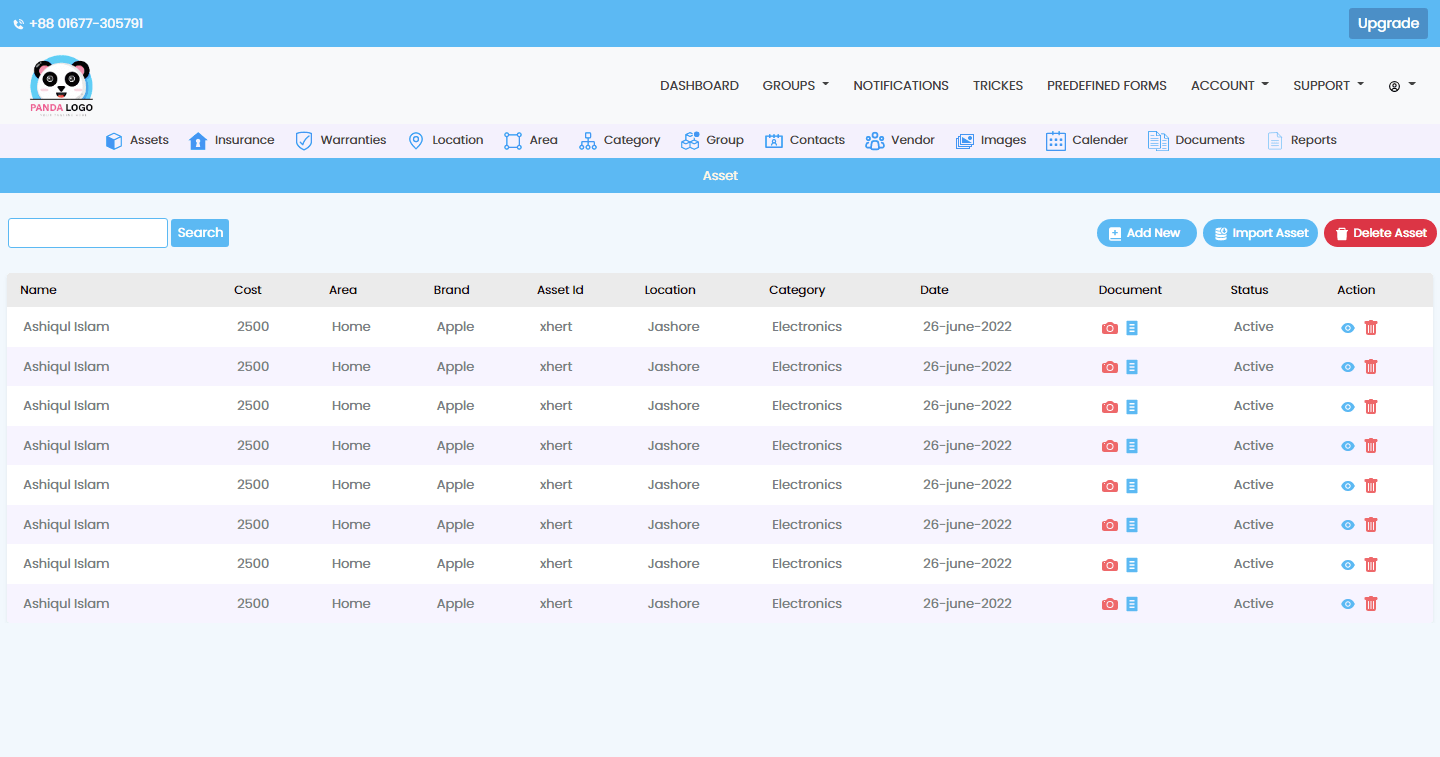Click the Vendor people icon
This screenshot has width=1440, height=757.
(875, 141)
